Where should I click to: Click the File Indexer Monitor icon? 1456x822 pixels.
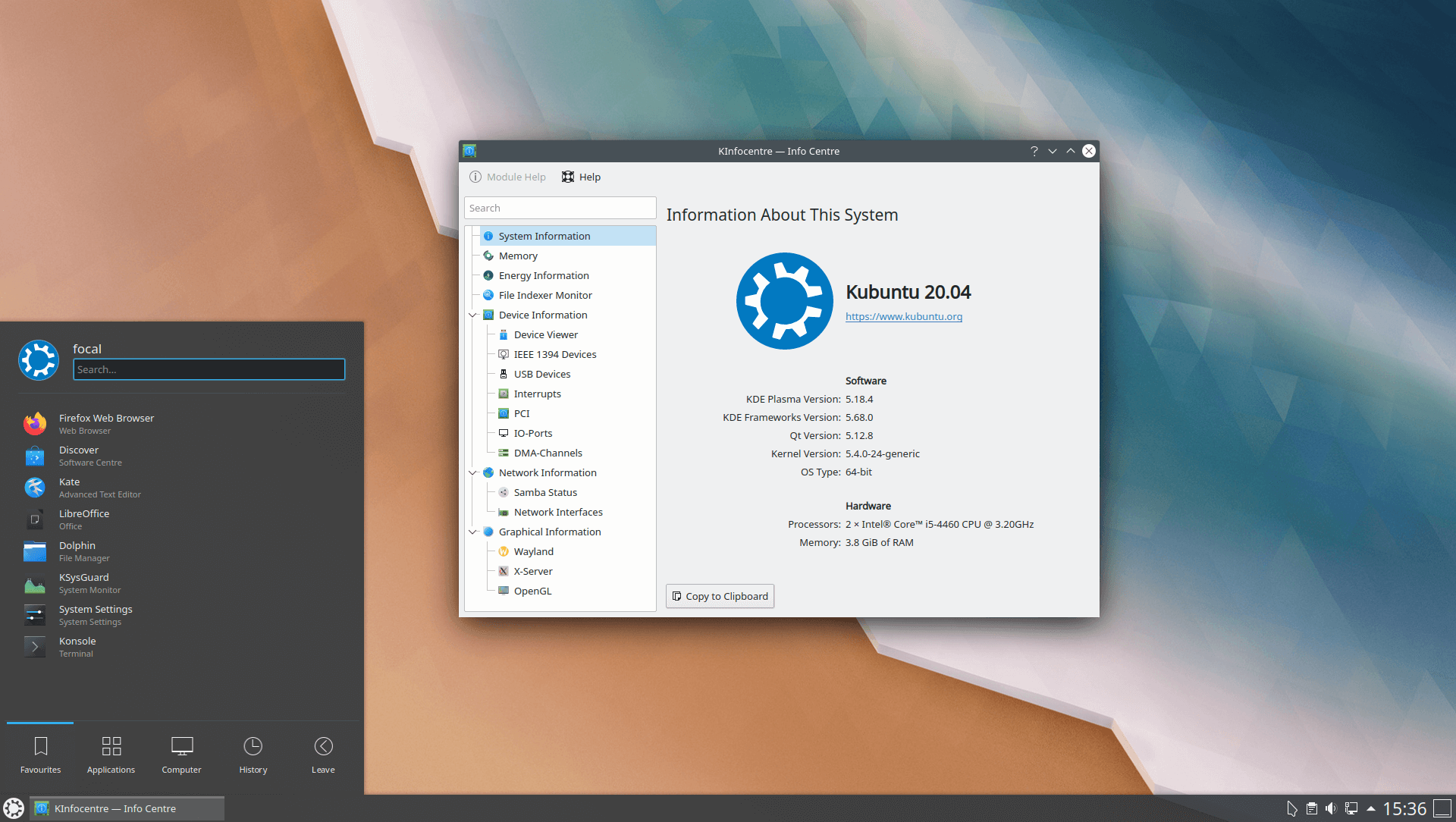tap(489, 295)
